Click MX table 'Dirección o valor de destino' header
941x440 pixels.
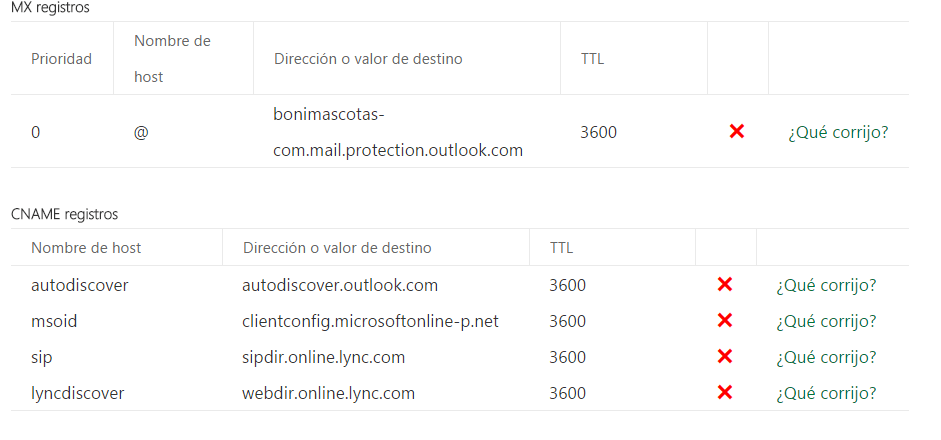click(x=368, y=59)
